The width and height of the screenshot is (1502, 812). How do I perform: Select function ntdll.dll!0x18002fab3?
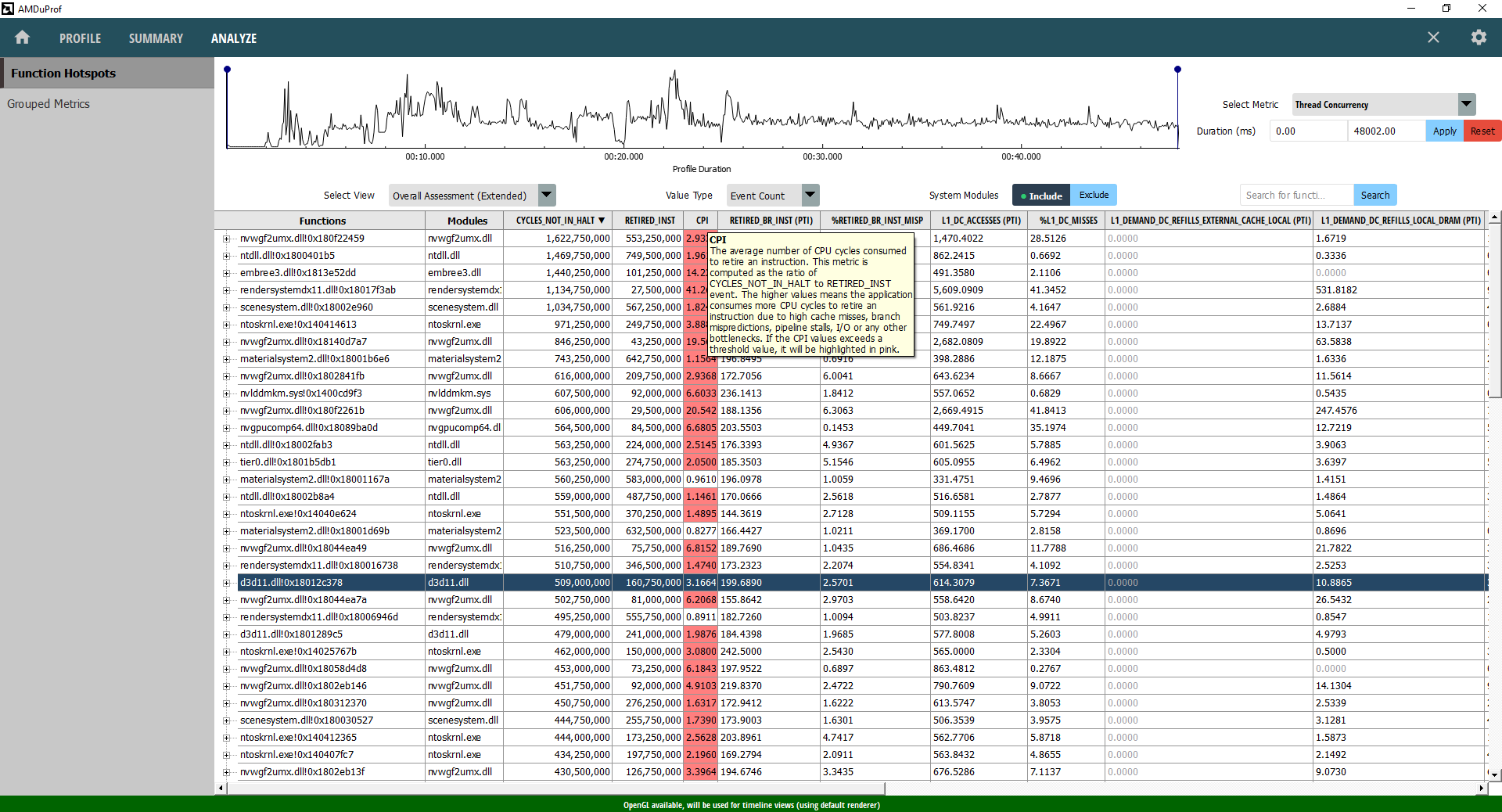pyautogui.click(x=286, y=445)
